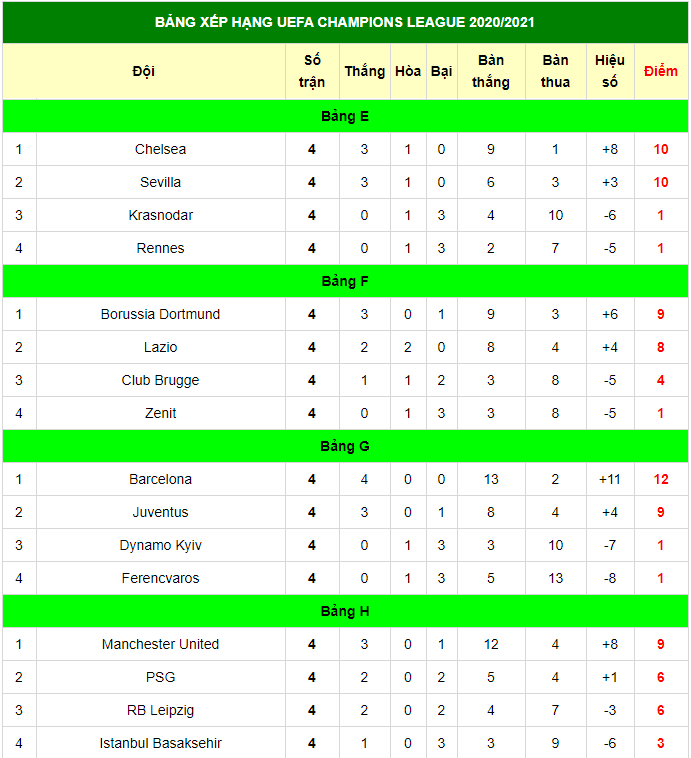This screenshot has height=758, width=691.
Task: Click the table title banner
Action: (x=345, y=22)
